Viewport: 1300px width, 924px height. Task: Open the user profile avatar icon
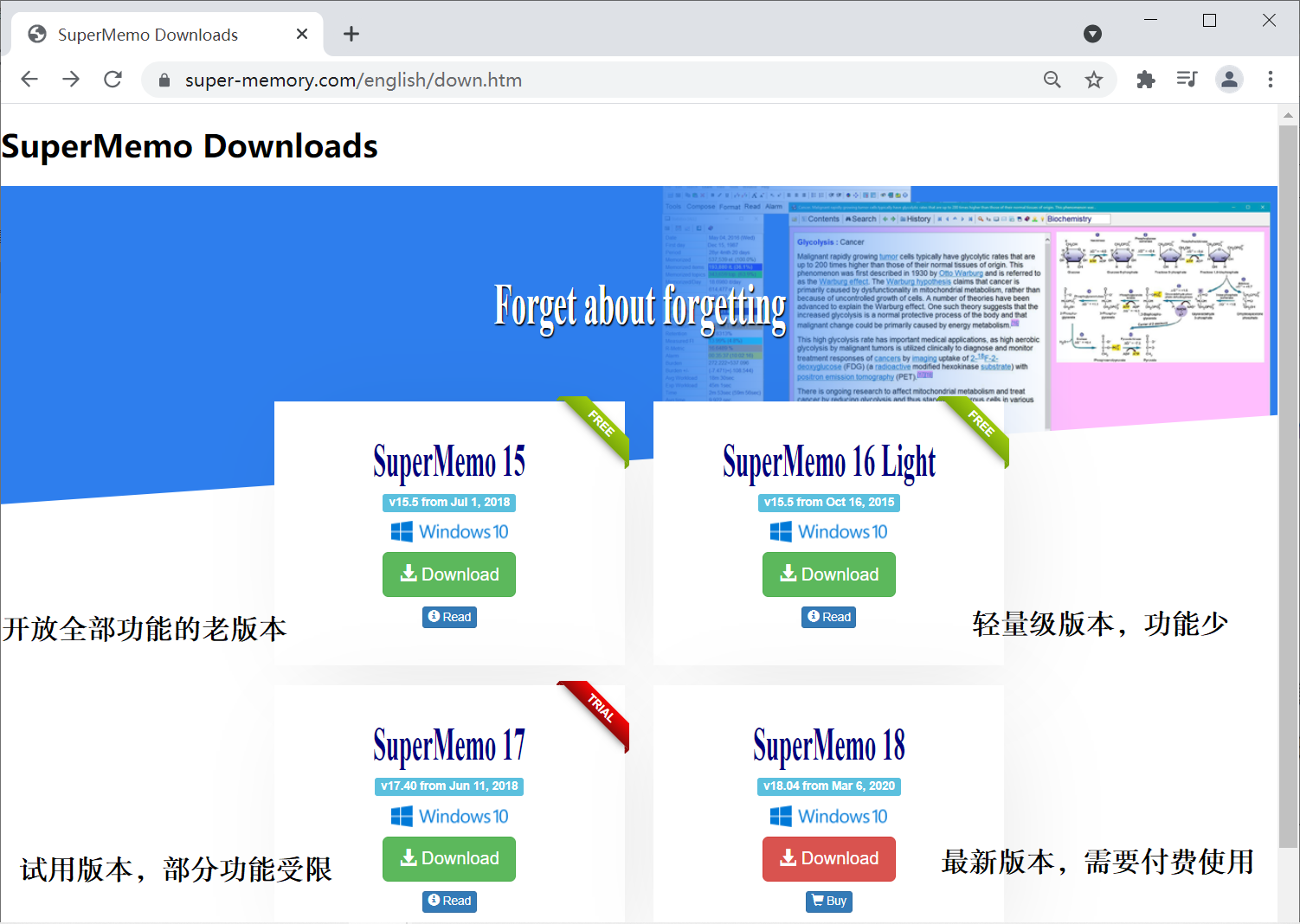[1229, 80]
